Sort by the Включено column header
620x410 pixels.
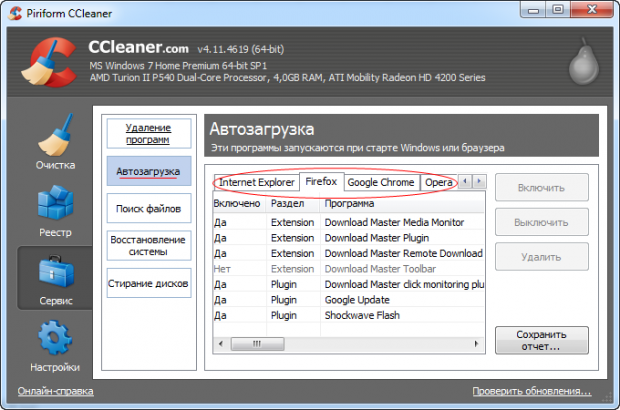240,204
